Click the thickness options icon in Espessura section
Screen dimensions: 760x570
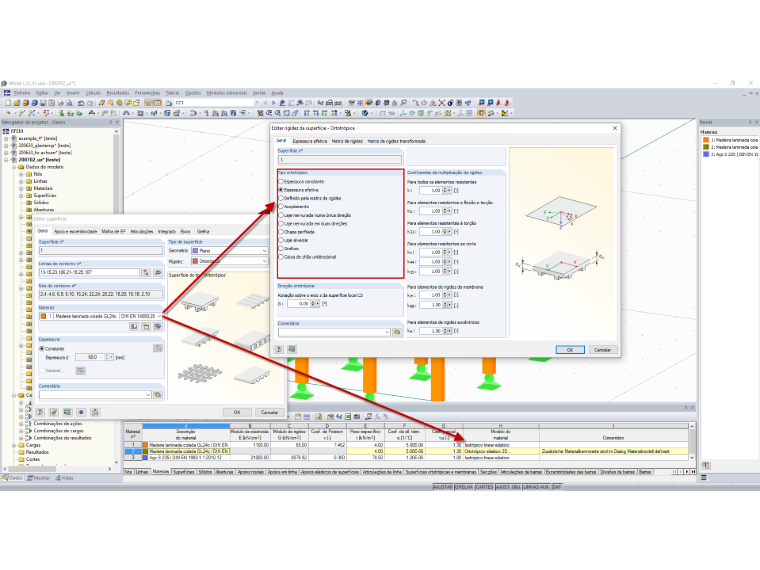158,348
